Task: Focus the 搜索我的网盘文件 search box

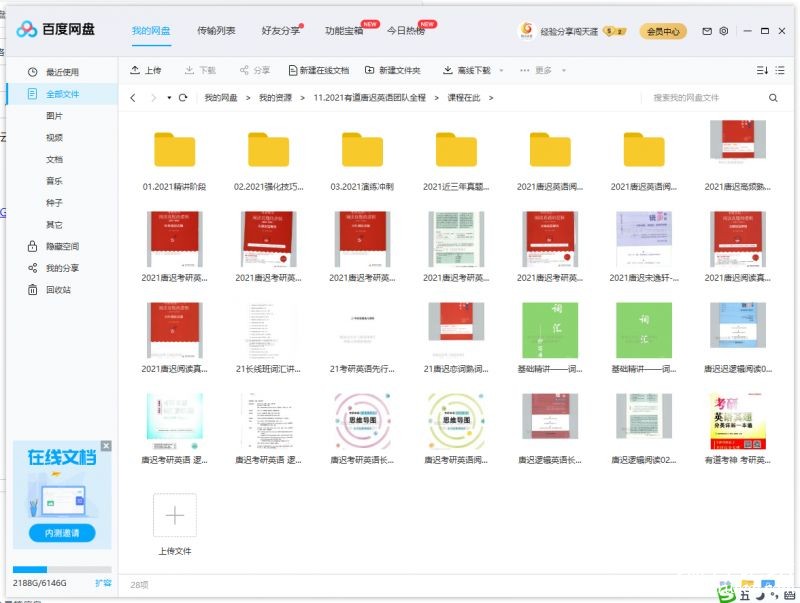Action: pyautogui.click(x=704, y=97)
